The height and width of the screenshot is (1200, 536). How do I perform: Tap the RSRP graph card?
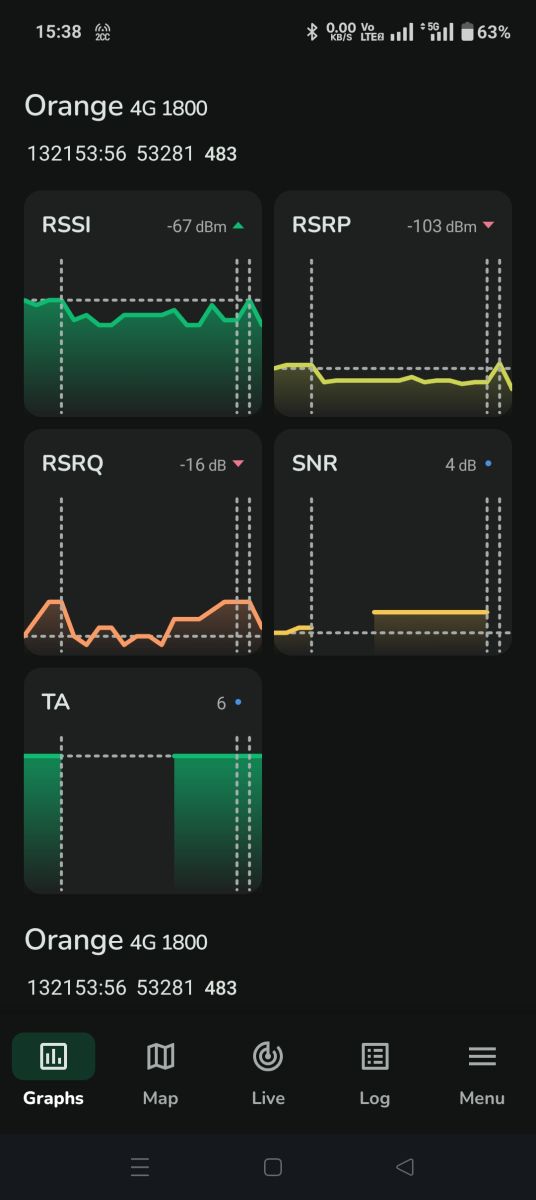point(393,303)
